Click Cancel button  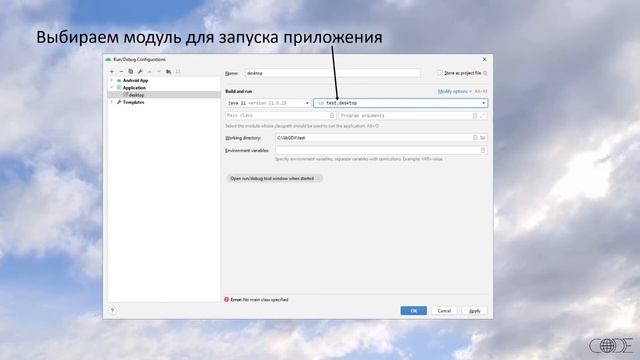pyautogui.click(x=444, y=311)
